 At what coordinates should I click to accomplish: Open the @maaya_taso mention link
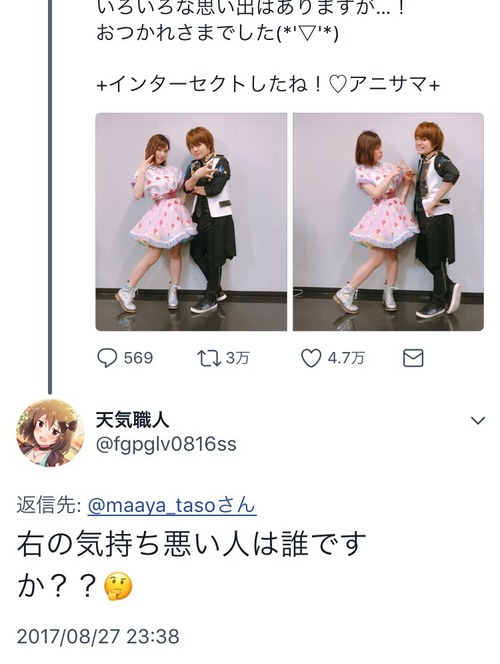[172, 506]
